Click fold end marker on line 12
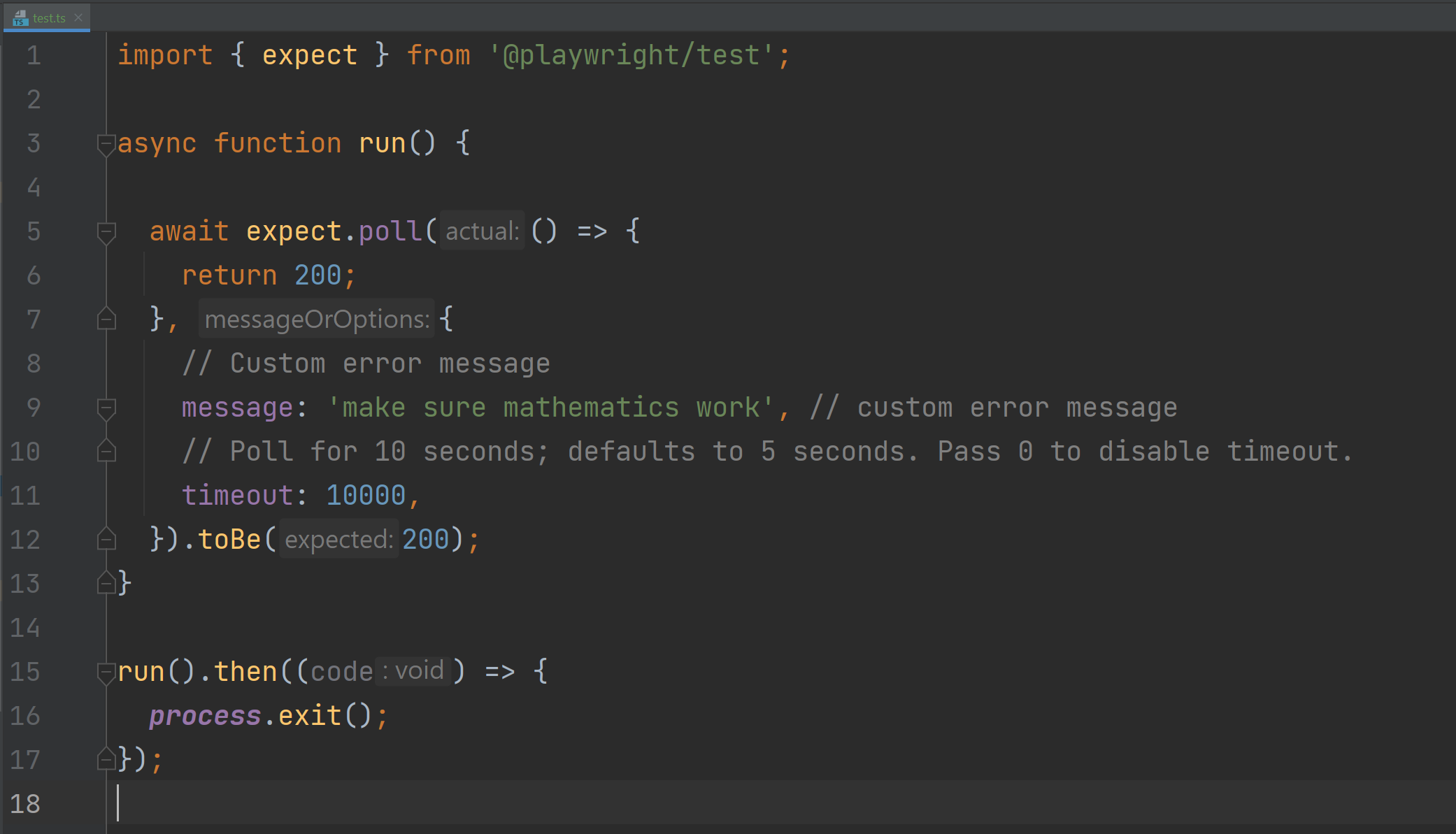The height and width of the screenshot is (834, 1456). pyautogui.click(x=106, y=539)
